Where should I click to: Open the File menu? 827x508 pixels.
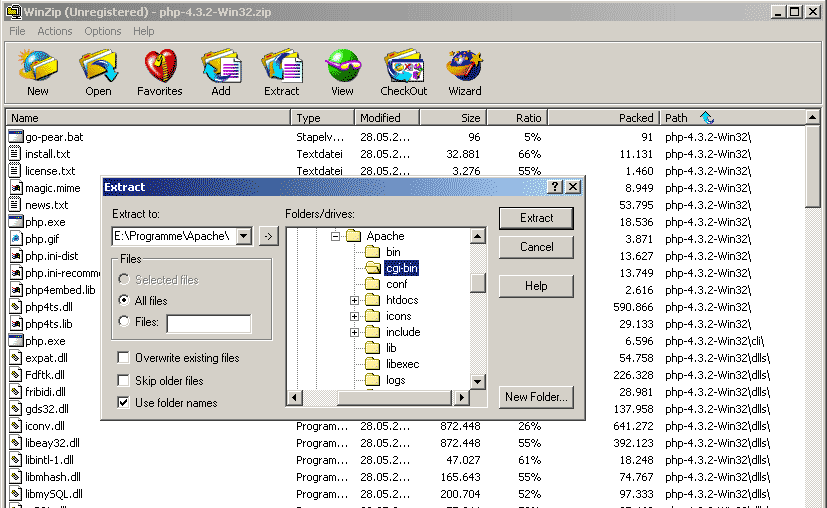click(17, 31)
